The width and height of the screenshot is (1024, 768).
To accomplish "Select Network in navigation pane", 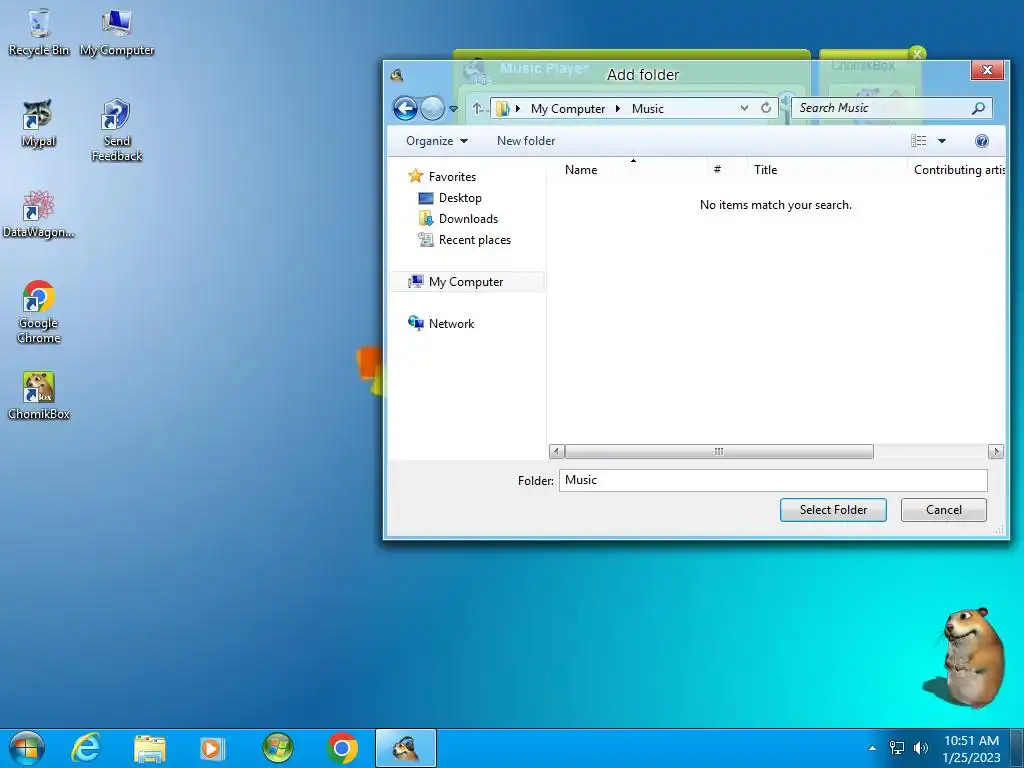I will click(451, 323).
